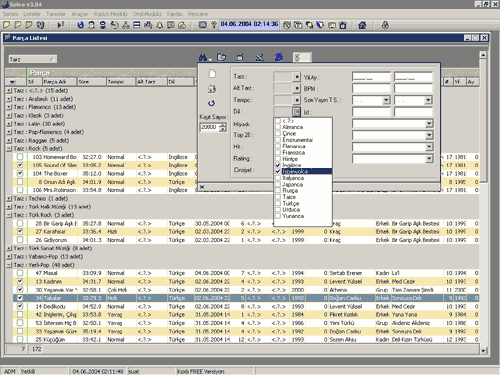The width and height of the screenshot is (500, 375).
Task: Toggle checkbox for track 103 Homeward Bound
Action: click(20, 157)
